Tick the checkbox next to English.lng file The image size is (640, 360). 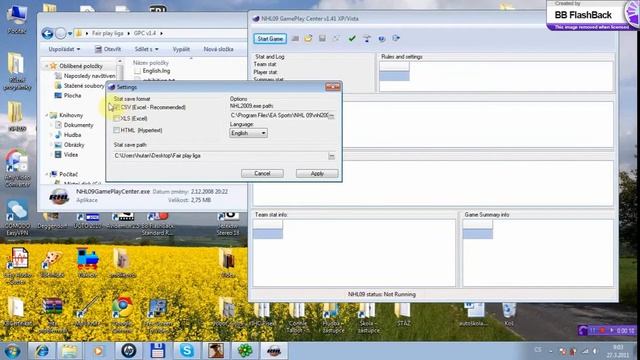coord(138,71)
